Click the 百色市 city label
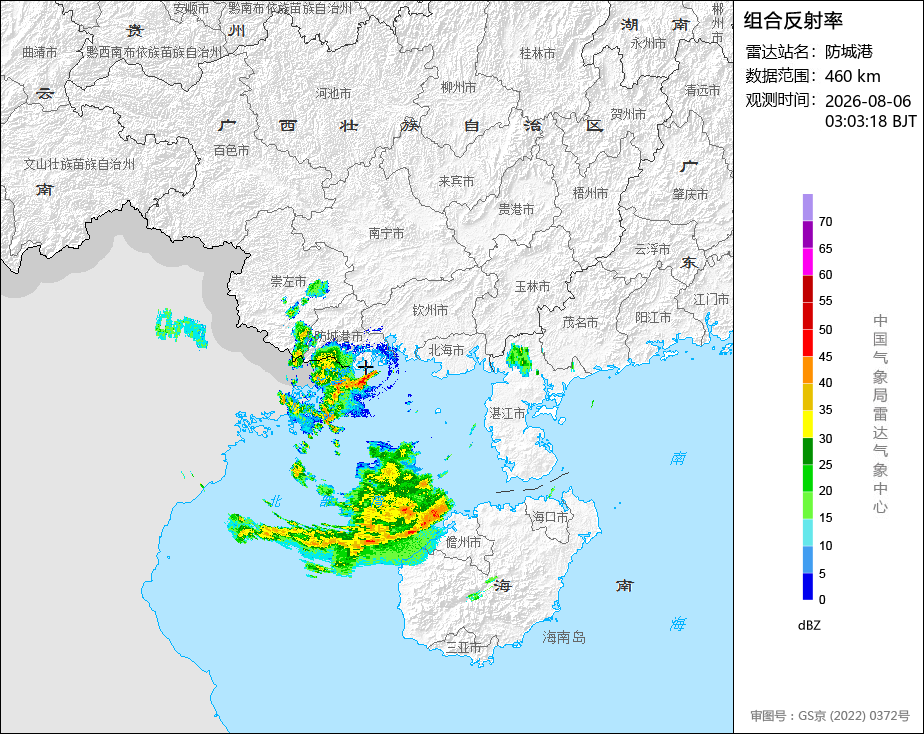The image size is (924, 734). [232, 151]
